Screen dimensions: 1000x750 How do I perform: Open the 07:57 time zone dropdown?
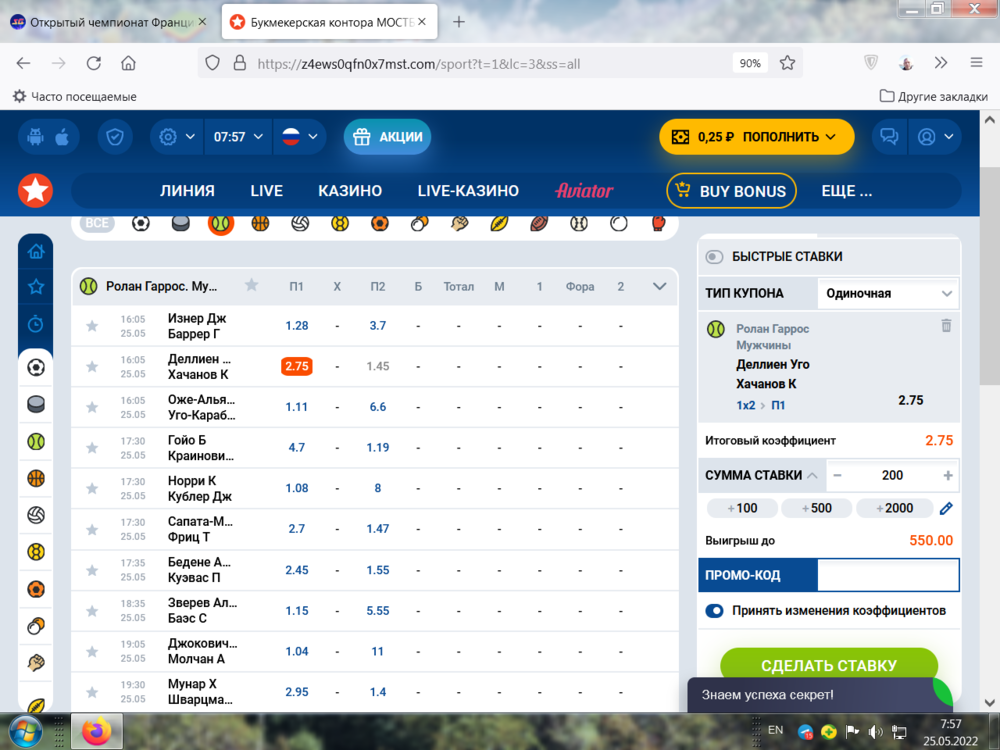tap(239, 136)
